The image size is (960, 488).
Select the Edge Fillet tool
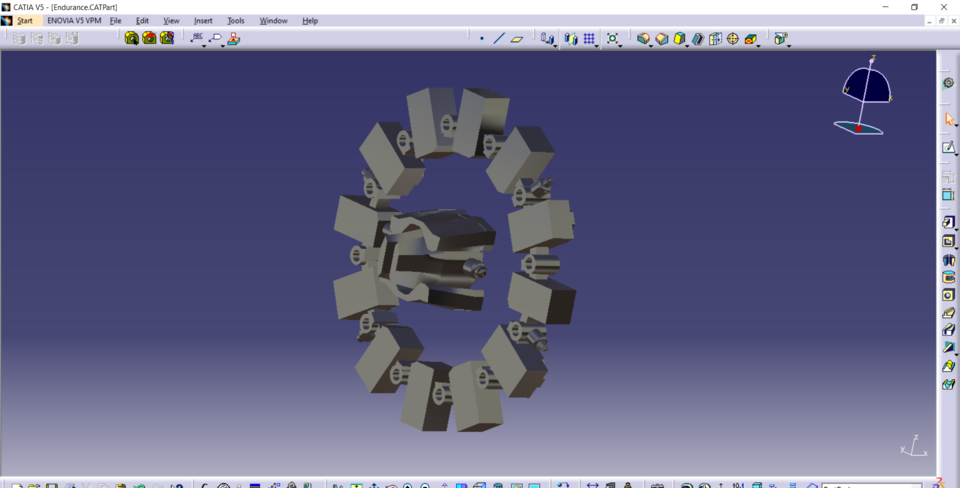coord(643,39)
